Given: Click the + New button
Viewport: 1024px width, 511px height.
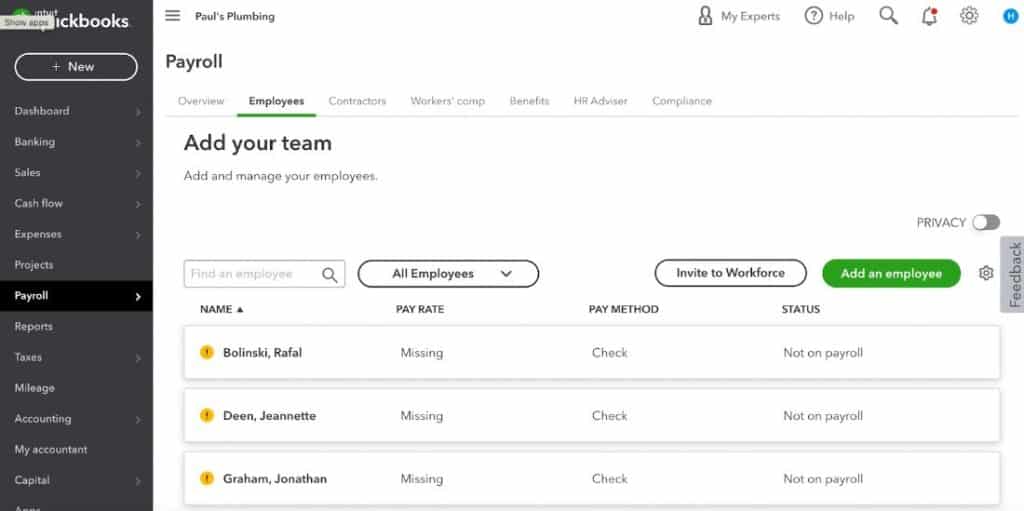Looking at the screenshot, I should (x=76, y=67).
